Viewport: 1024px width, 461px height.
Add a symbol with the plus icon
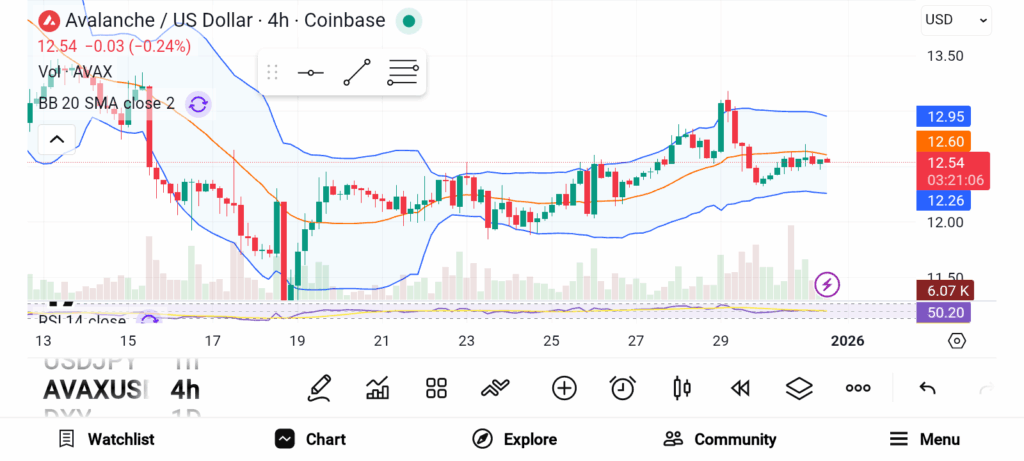click(564, 388)
